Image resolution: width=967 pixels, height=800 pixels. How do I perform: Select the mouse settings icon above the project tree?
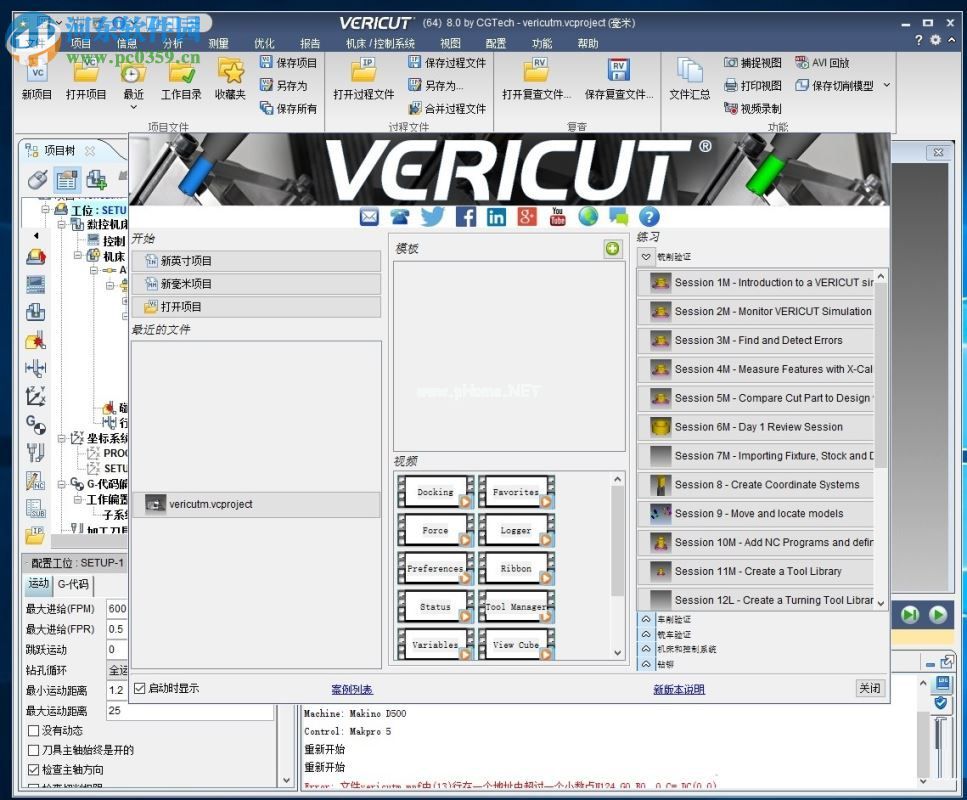pos(36,180)
